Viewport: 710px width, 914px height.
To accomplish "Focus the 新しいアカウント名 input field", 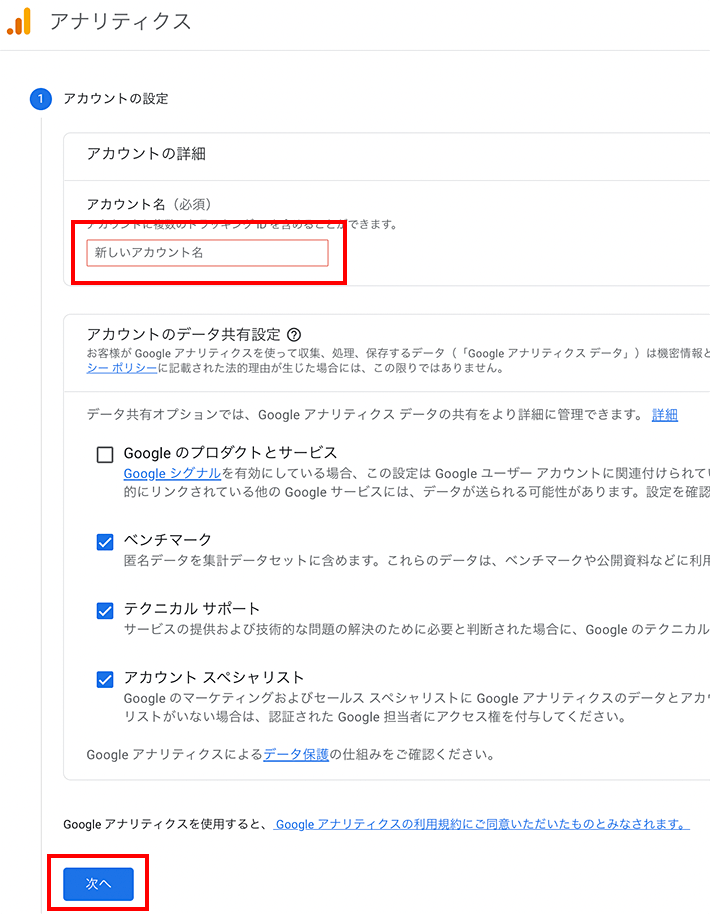I will (208, 253).
